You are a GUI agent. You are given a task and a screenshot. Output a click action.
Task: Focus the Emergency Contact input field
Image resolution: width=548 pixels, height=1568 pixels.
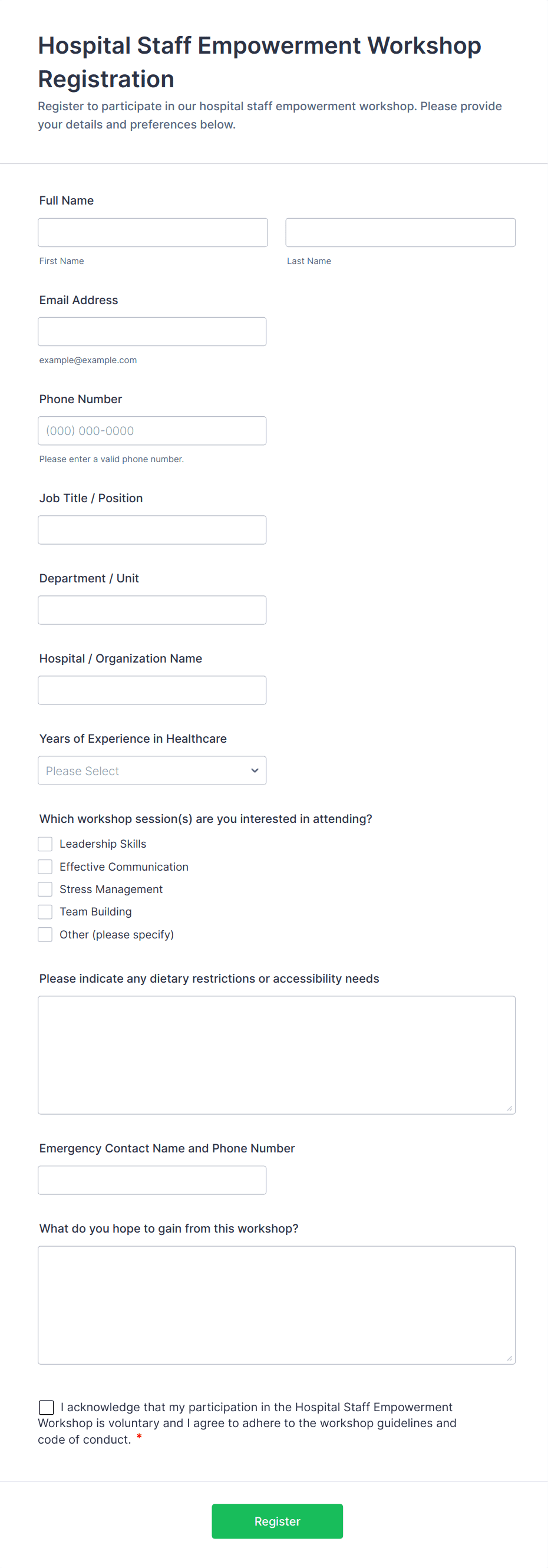tap(152, 1180)
